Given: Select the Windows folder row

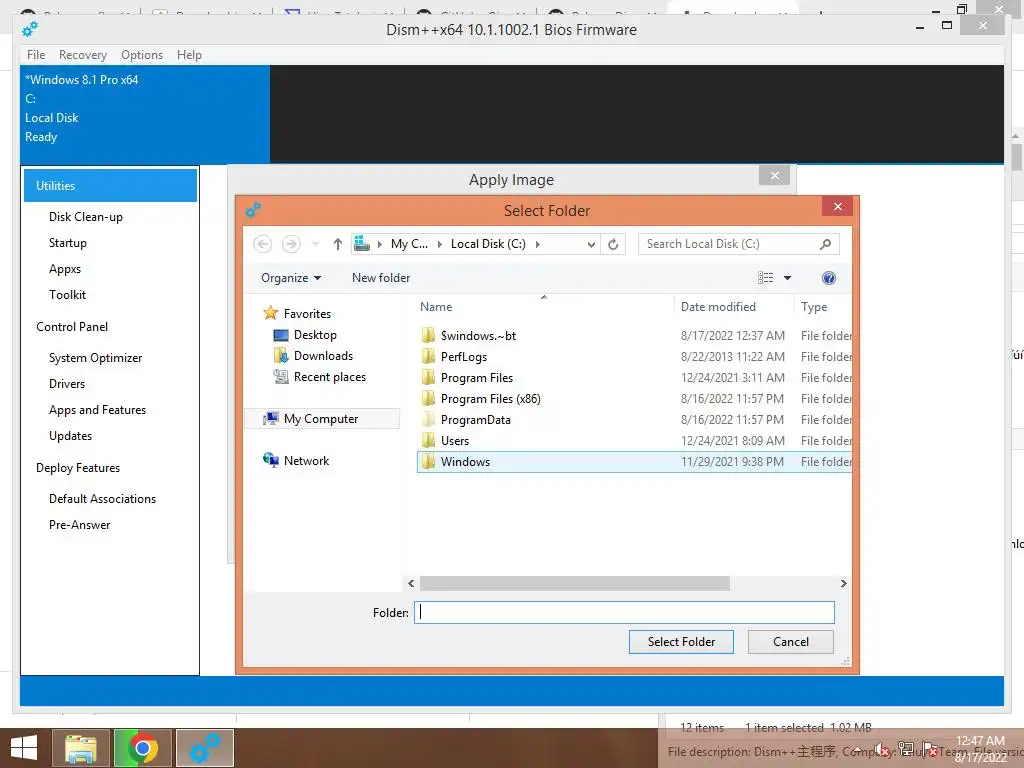Looking at the screenshot, I should pyautogui.click(x=634, y=462).
